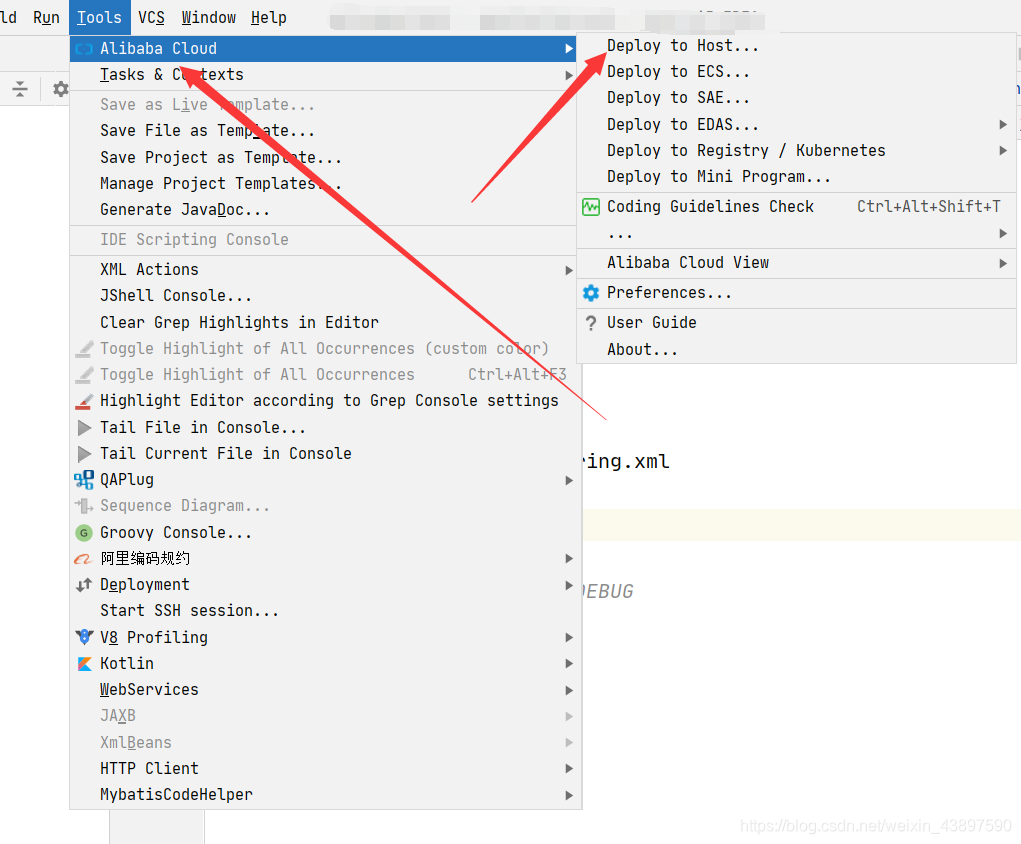Viewport: 1021px width, 844px height.
Task: Select About... in Alibaba Cloud submenu
Action: tap(796, 350)
